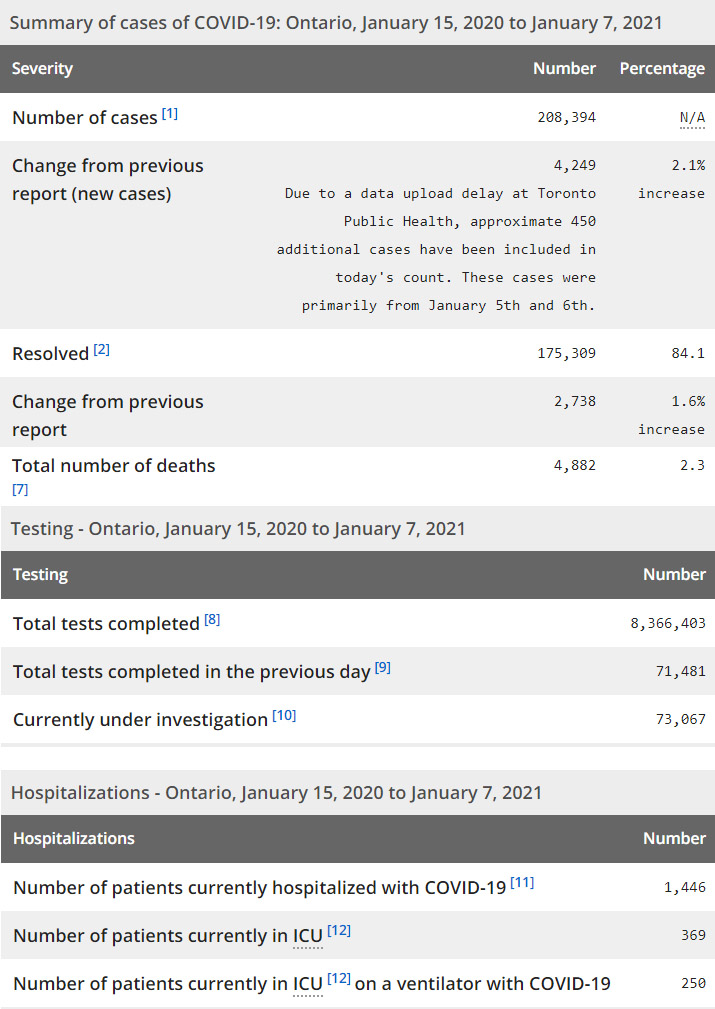Viewport: 715px width, 1009px height.
Task: Open footnote 2 next to Resolved
Action: [x=102, y=350]
